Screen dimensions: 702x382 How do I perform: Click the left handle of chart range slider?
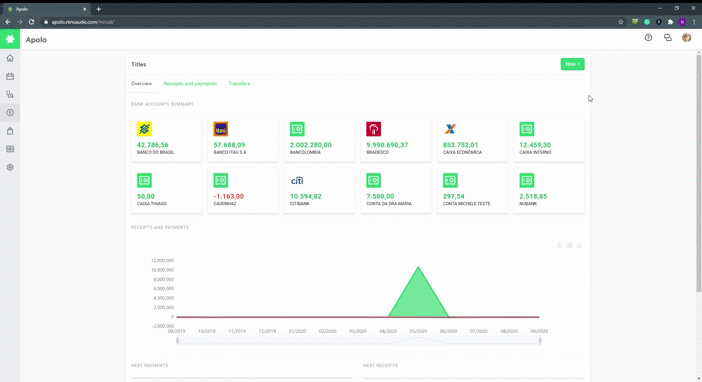[x=178, y=341]
